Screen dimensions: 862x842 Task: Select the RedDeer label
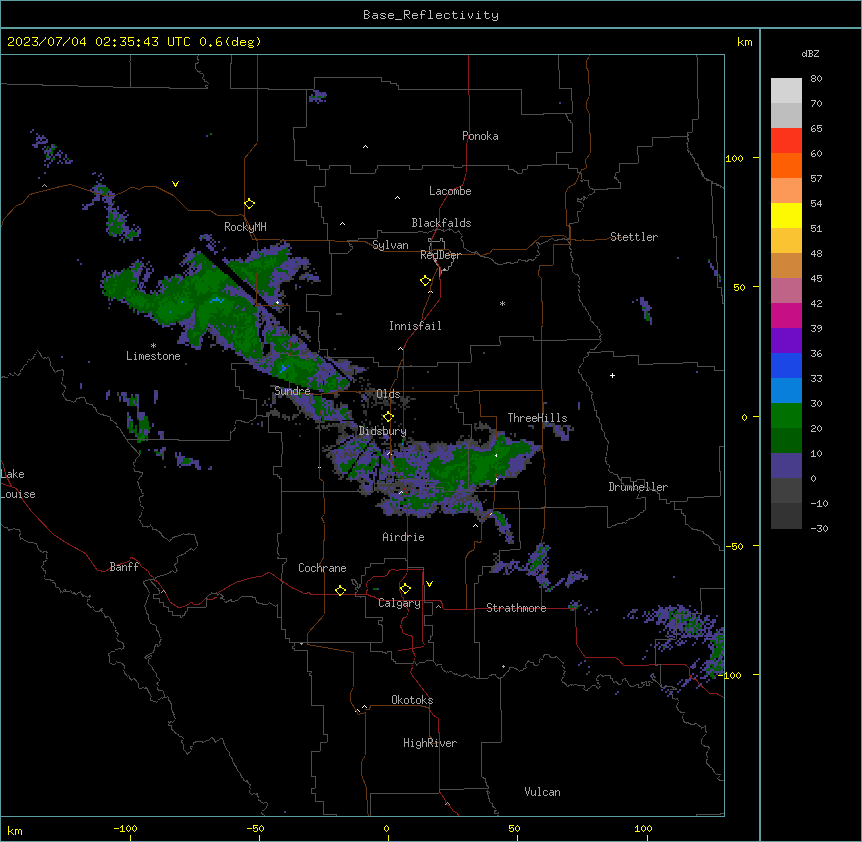tap(440, 255)
